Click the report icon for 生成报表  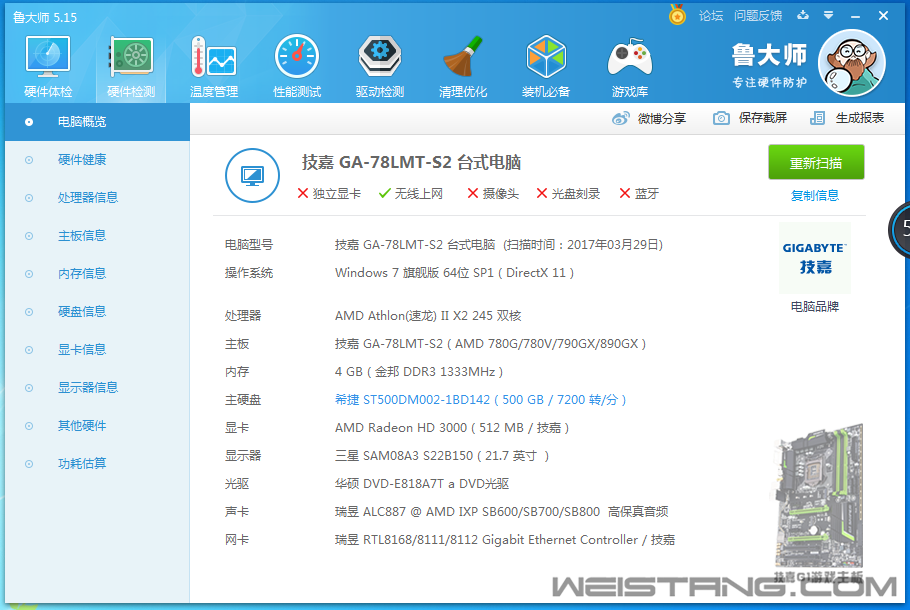[x=817, y=118]
